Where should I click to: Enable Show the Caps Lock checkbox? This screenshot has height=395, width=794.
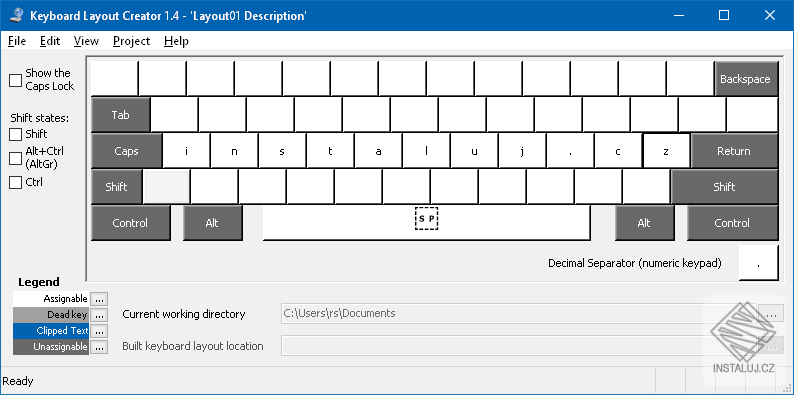[x=16, y=80]
